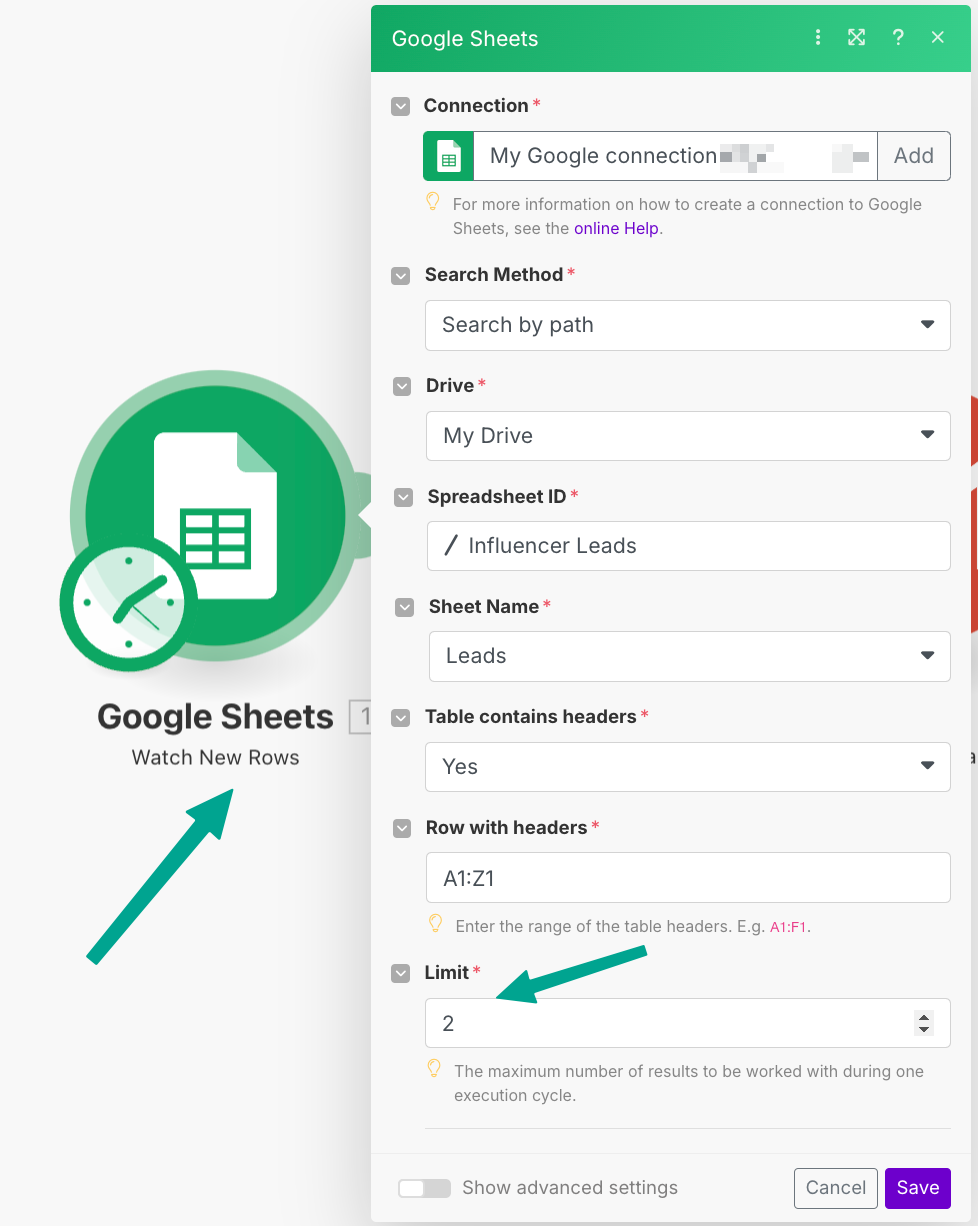Image resolution: width=978 pixels, height=1226 pixels.
Task: Click the lightbulb hint icon under Row with headers
Action: pos(435,924)
